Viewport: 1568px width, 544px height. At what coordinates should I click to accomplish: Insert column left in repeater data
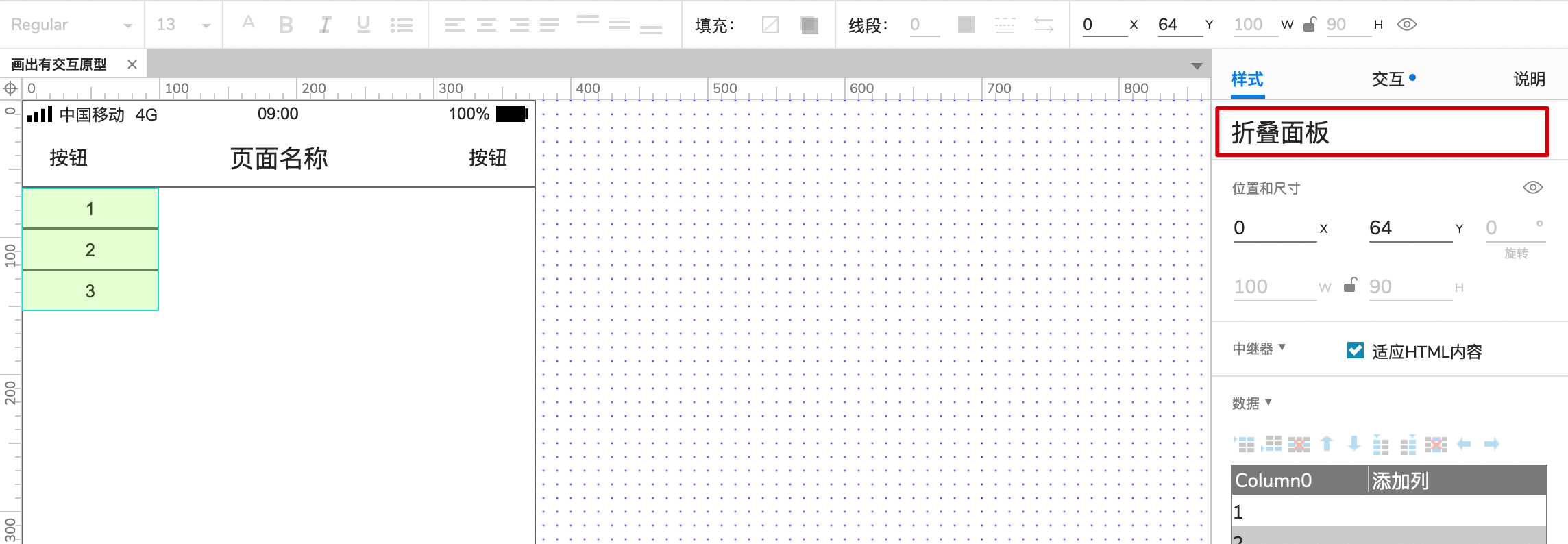tap(1381, 445)
